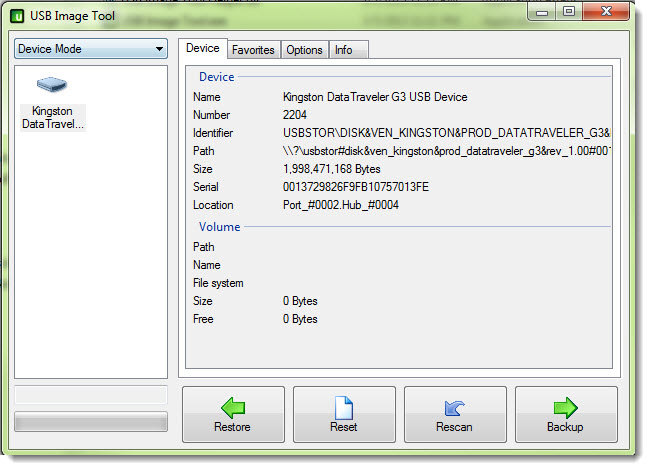Click the green Backup arrow icon
Screen dimensions: 650x470
click(565, 408)
